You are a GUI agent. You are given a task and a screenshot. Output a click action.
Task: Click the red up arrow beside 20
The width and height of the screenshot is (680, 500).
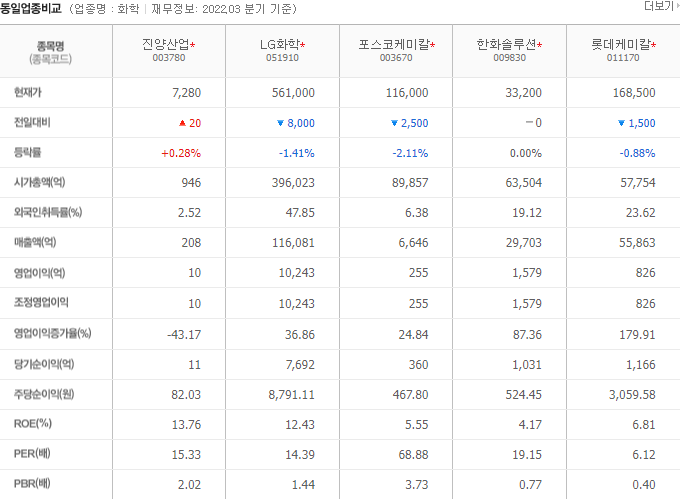(182, 123)
